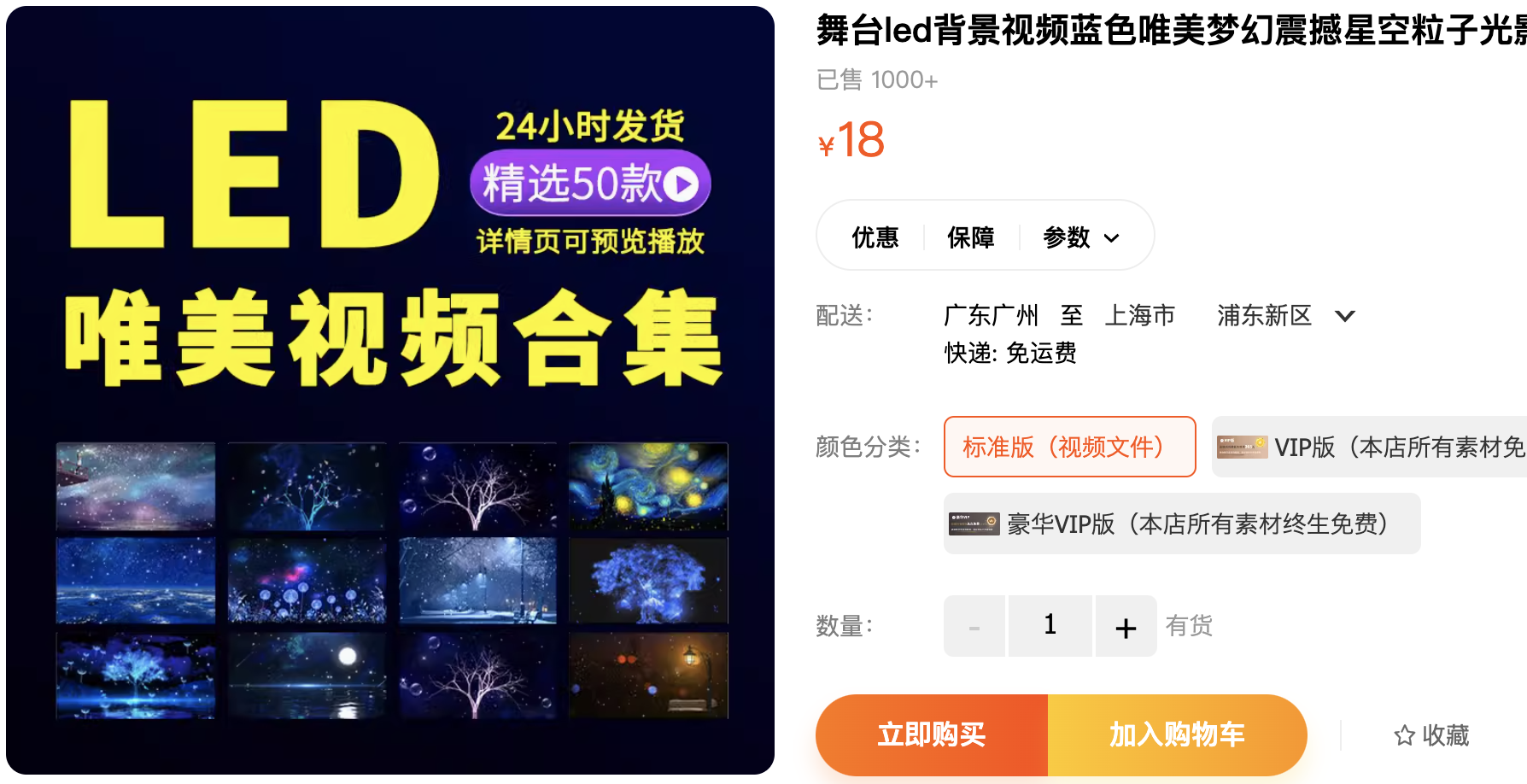Click the play icon on 精选50款 badge

pyautogui.click(x=681, y=184)
